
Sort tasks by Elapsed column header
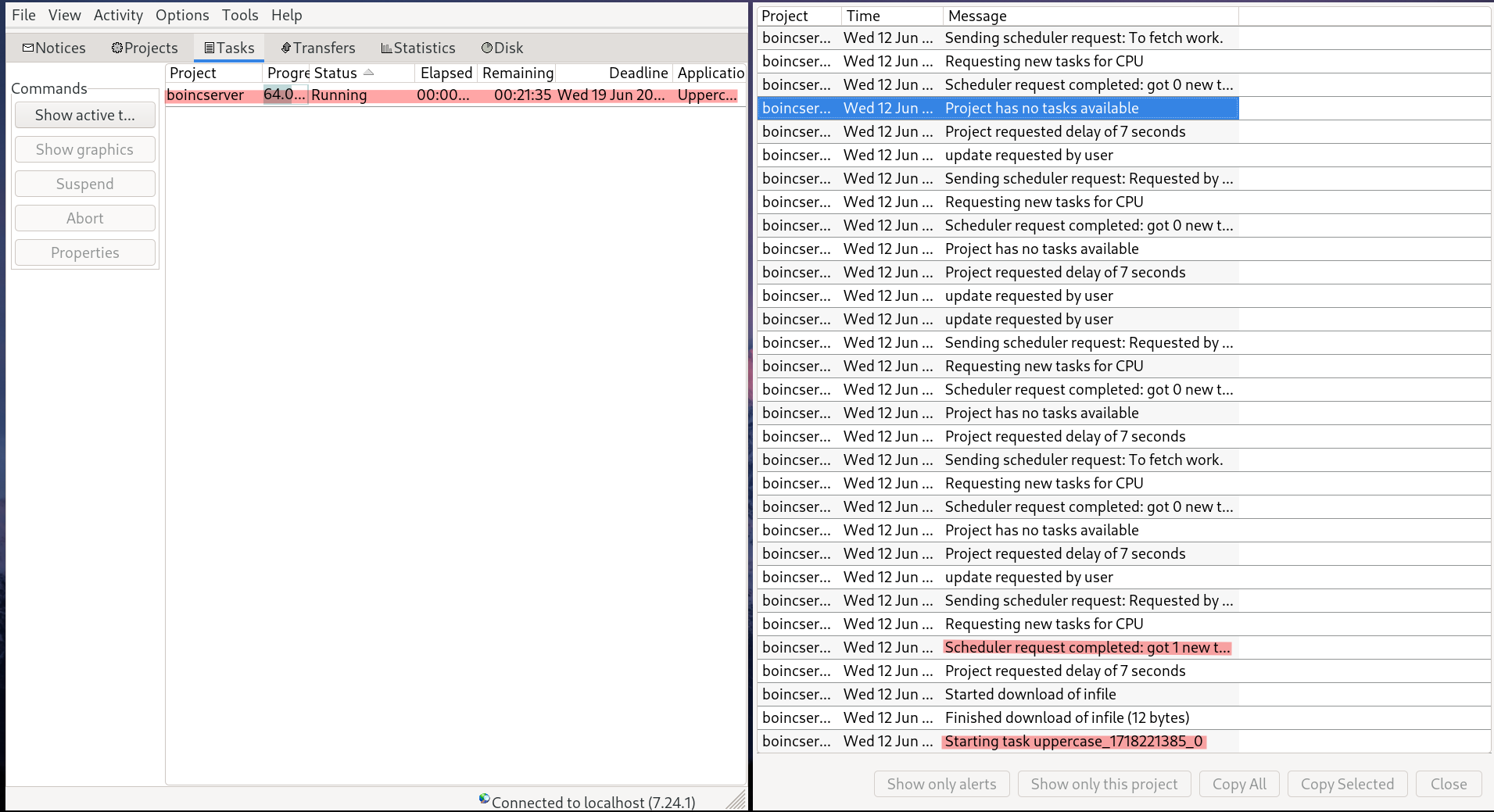[x=446, y=73]
